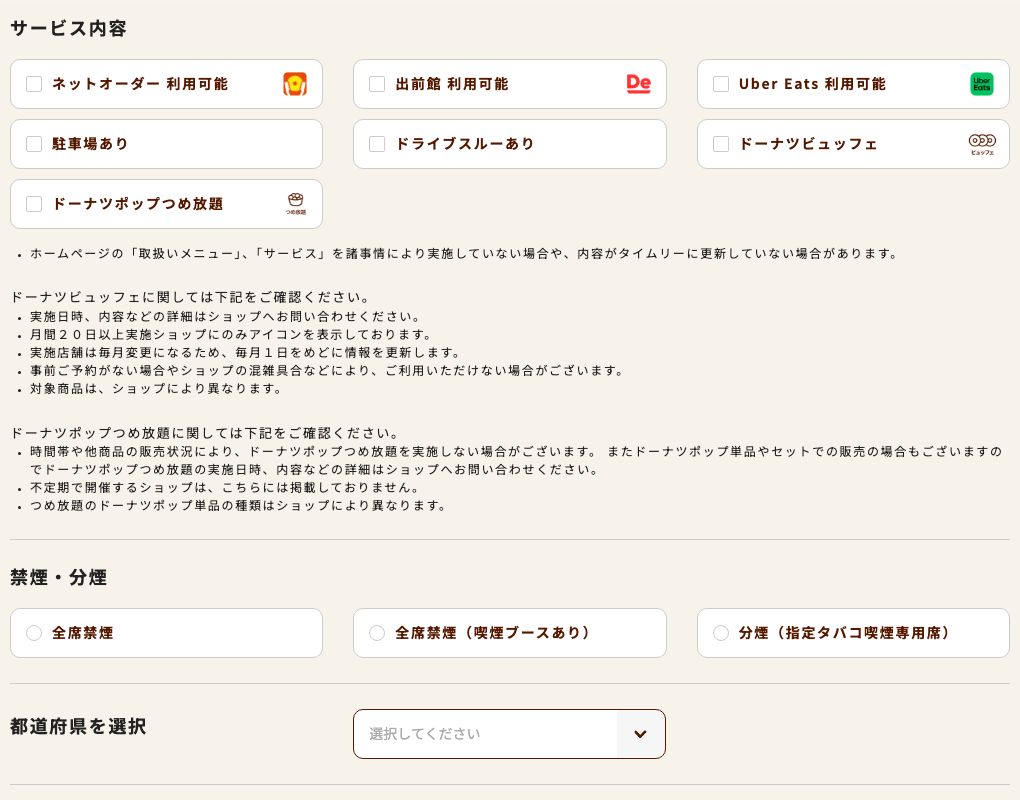Click the ネットオーダー app icon
Image resolution: width=1020 pixels, height=800 pixels.
click(x=295, y=84)
